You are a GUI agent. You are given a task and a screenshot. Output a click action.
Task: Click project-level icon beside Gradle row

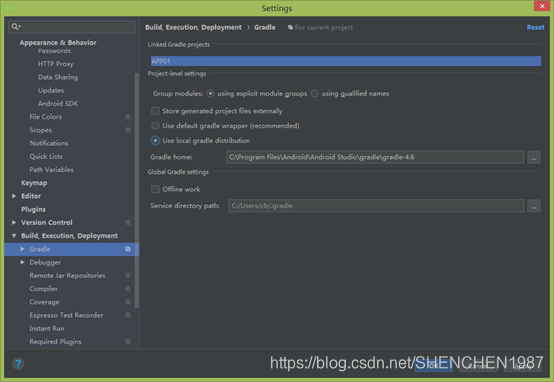tap(128, 249)
